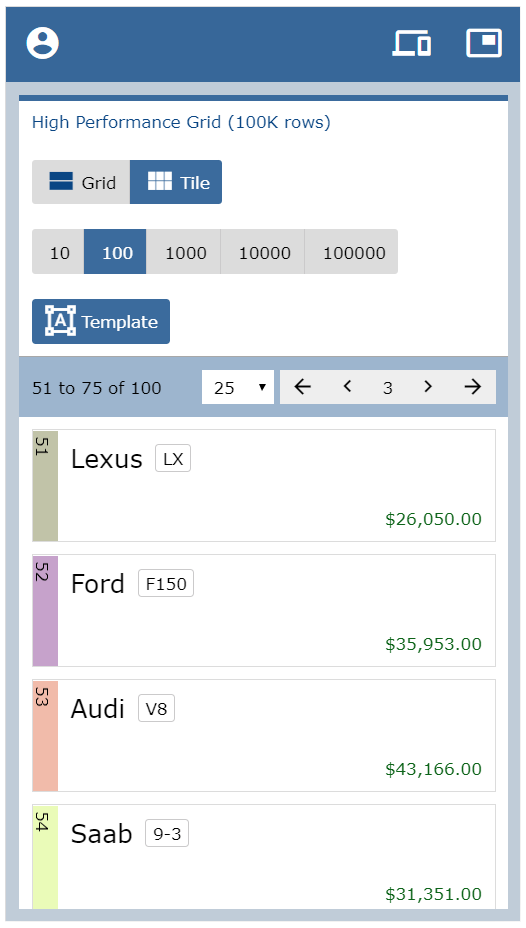Screen dimensions: 526x928
Task: Select the Audi V8 tile
Action: point(264,736)
